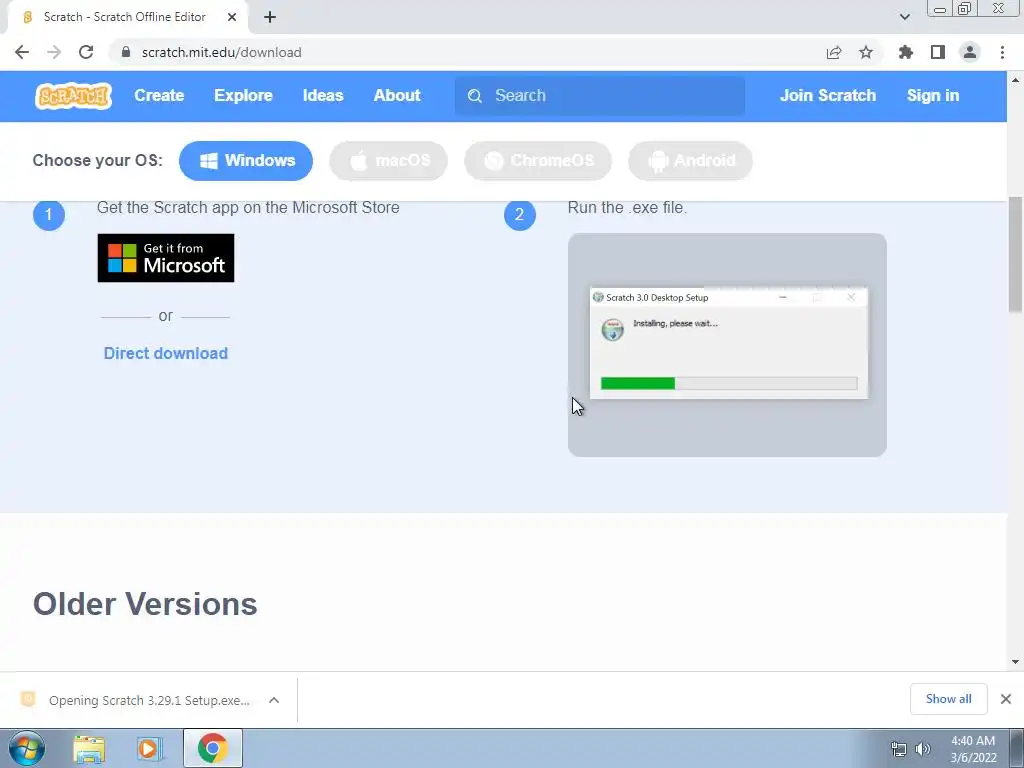Go forward in browser history
The image size is (1024, 768).
tap(54, 52)
